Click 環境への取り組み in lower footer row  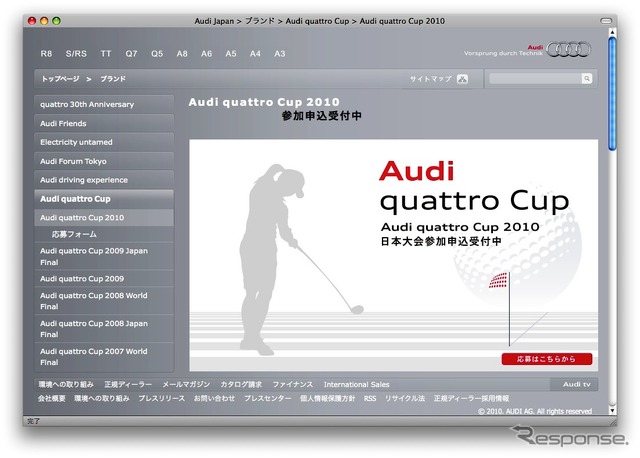[102, 398]
